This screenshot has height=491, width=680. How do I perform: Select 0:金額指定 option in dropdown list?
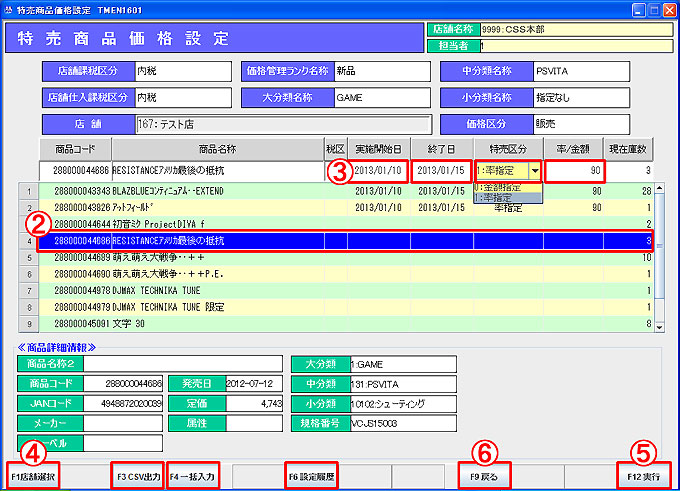pyautogui.click(x=507, y=187)
